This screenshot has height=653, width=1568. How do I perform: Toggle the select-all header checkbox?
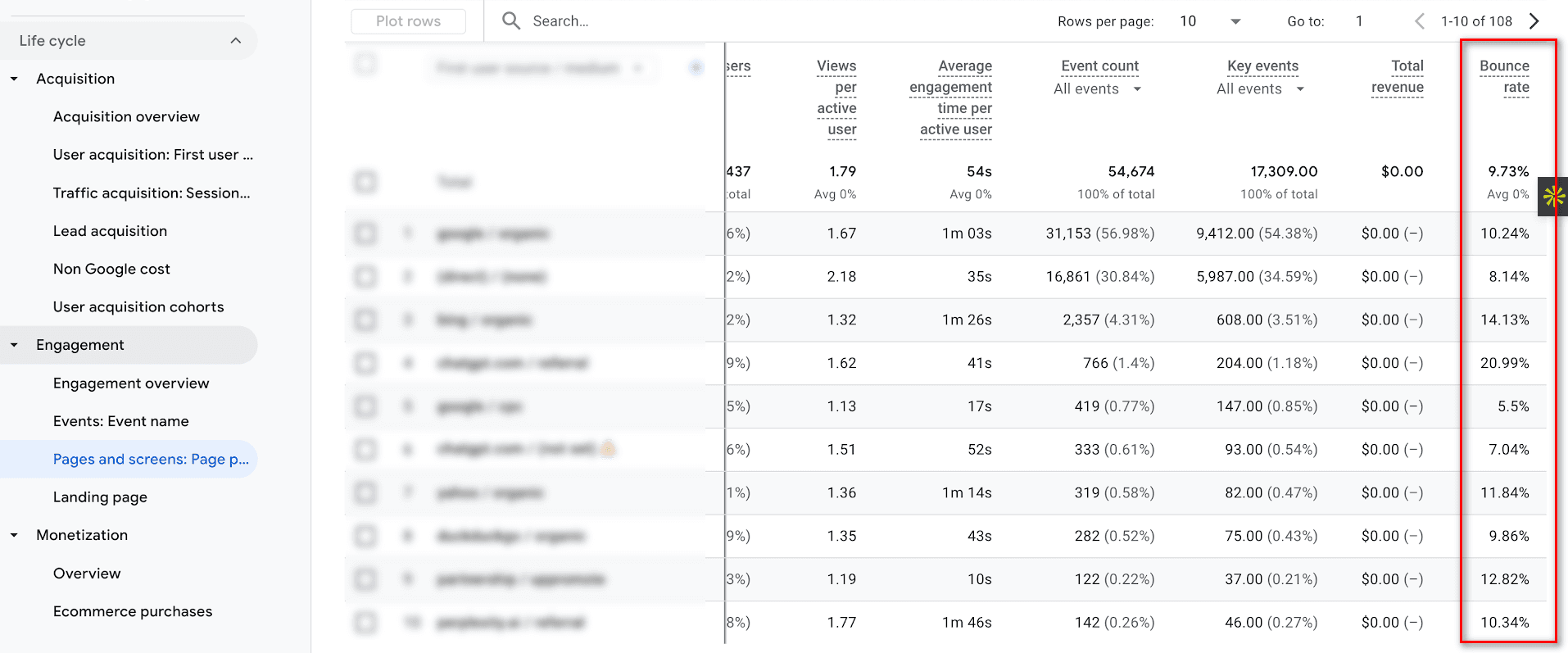(365, 64)
